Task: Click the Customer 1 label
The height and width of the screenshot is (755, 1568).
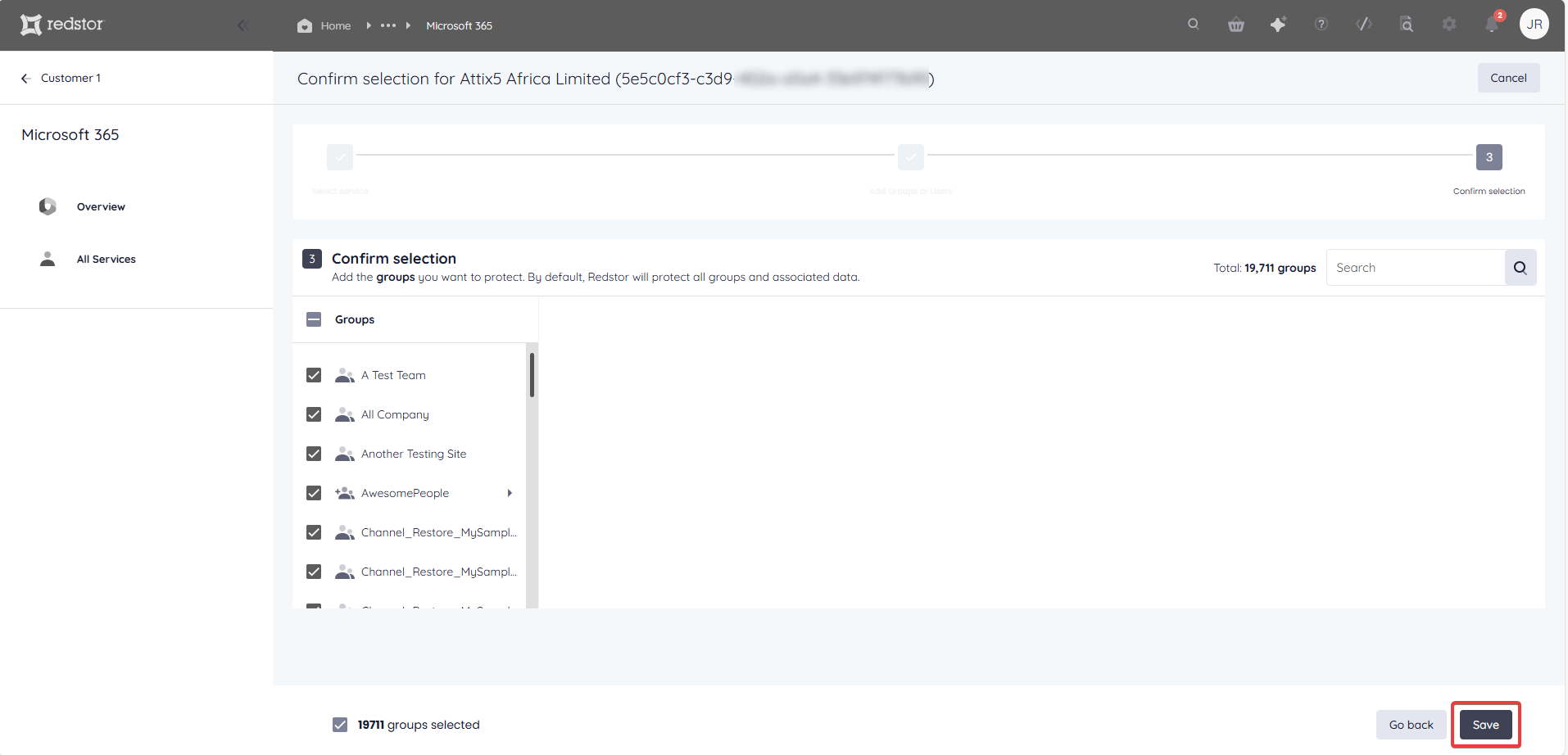Action: click(x=70, y=78)
